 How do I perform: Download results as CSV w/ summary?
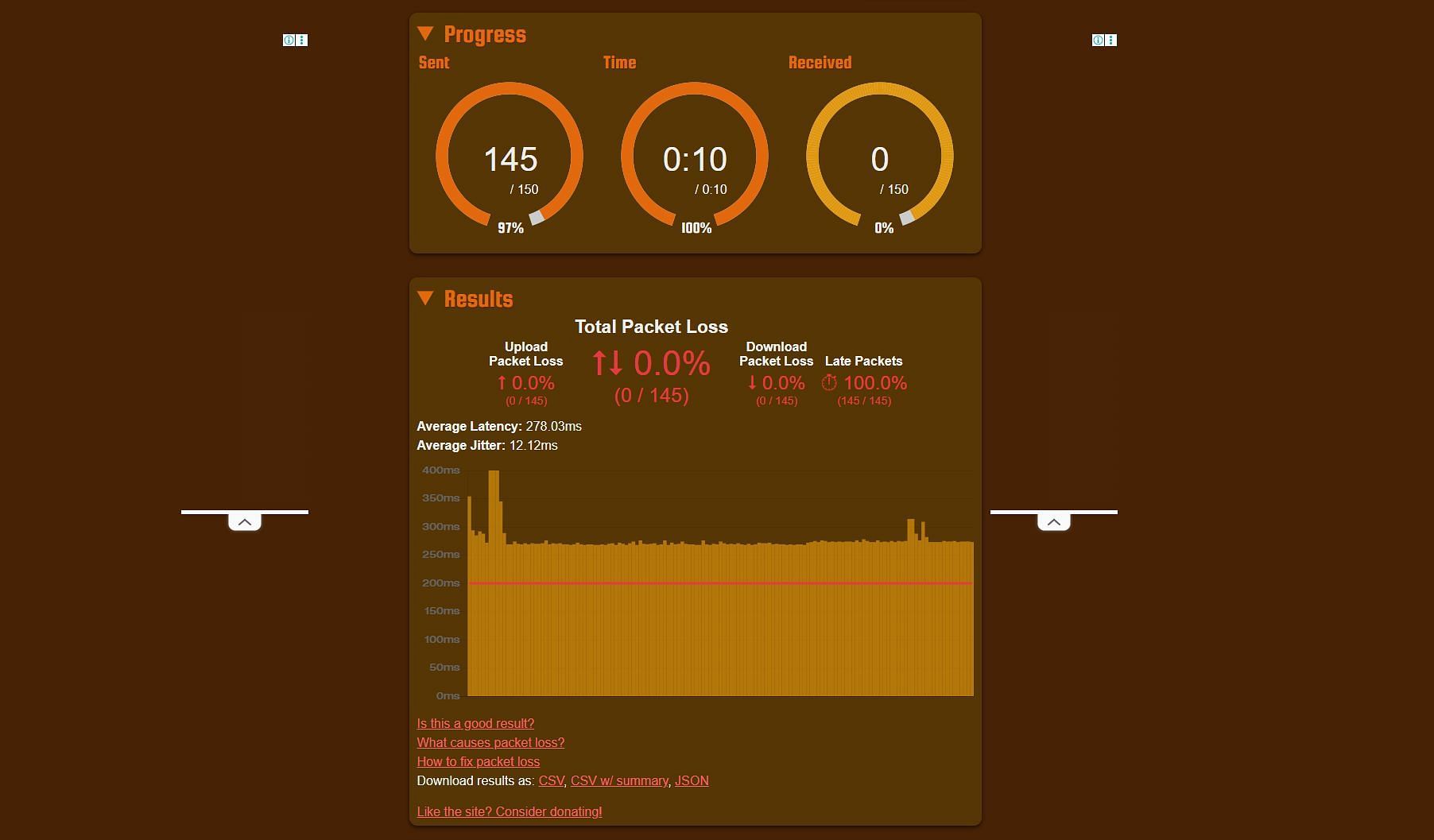[619, 780]
